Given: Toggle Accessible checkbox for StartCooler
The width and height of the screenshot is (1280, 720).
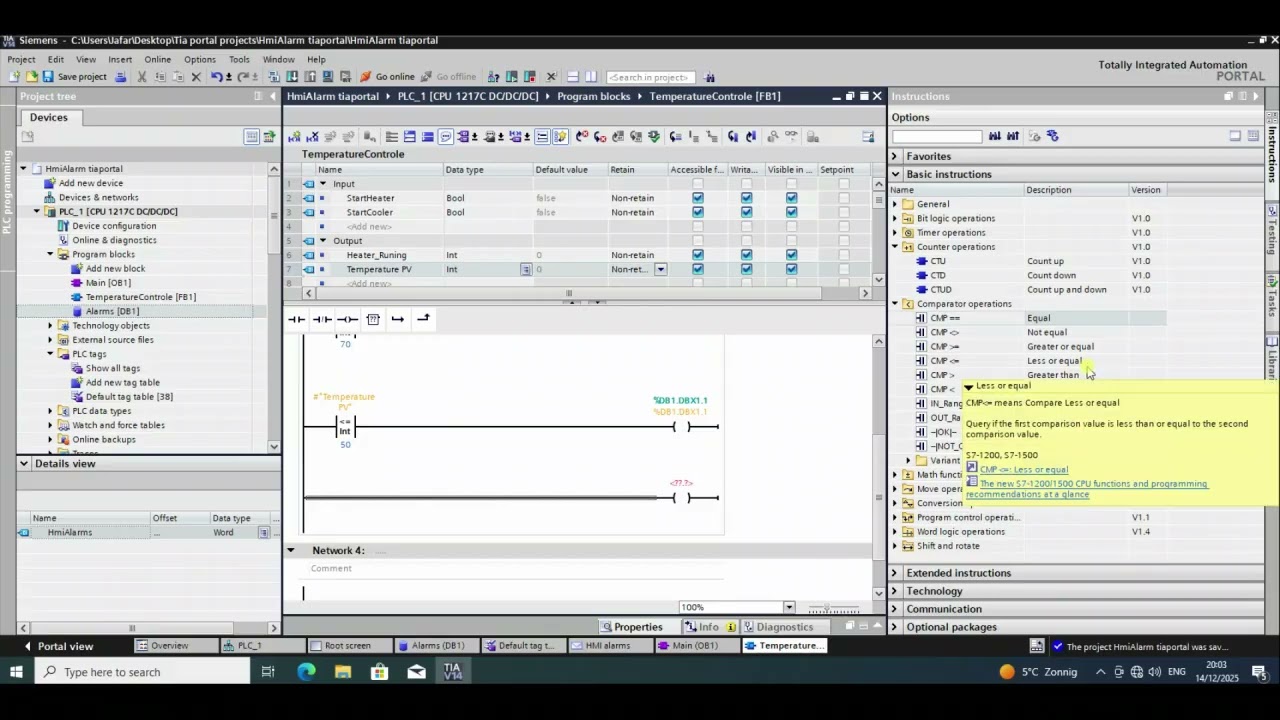Looking at the screenshot, I should click(698, 212).
